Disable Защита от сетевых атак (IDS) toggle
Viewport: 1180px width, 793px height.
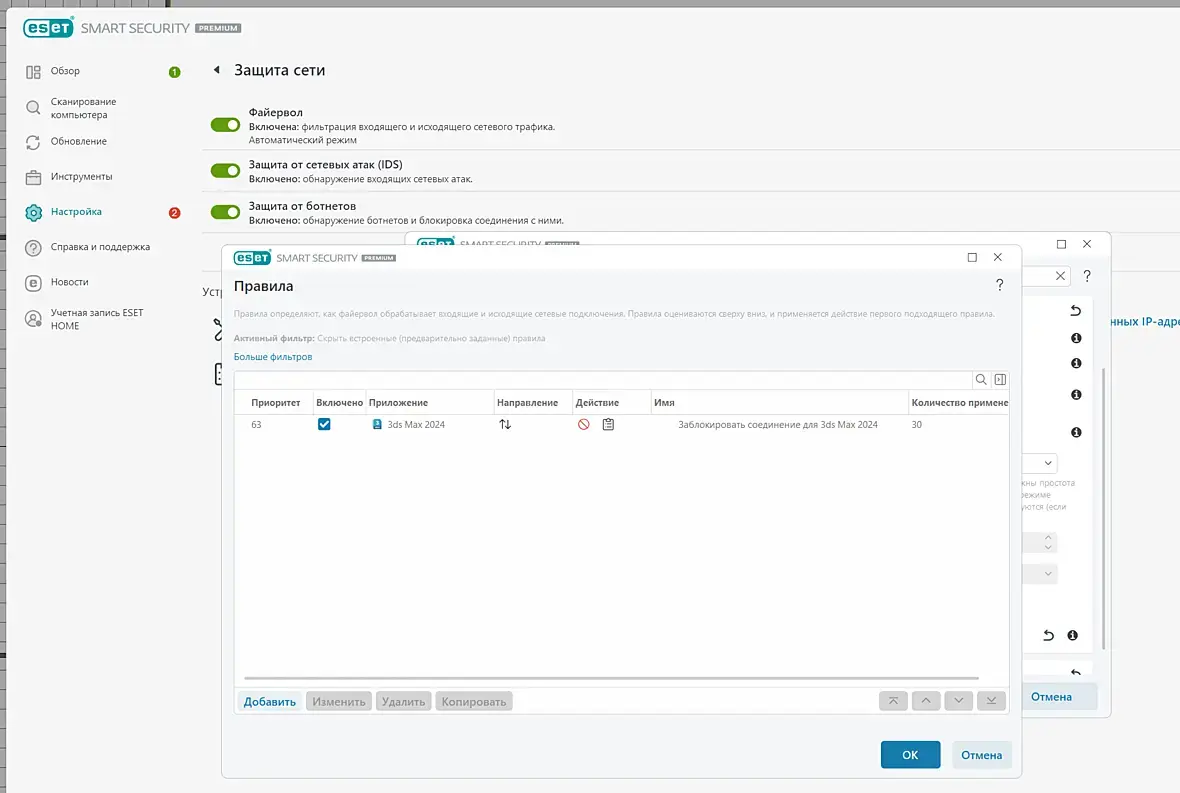point(225,171)
